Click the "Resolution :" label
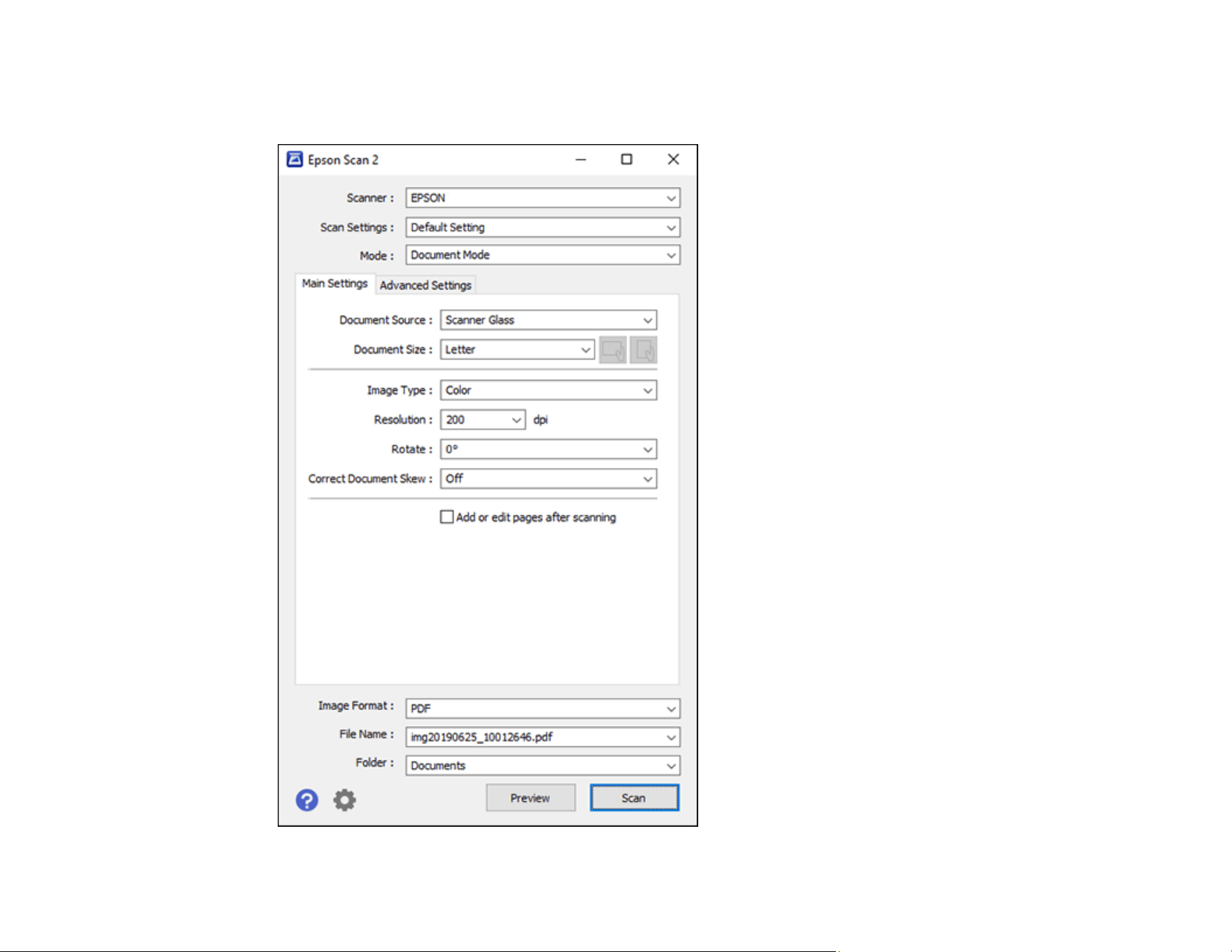 [403, 420]
